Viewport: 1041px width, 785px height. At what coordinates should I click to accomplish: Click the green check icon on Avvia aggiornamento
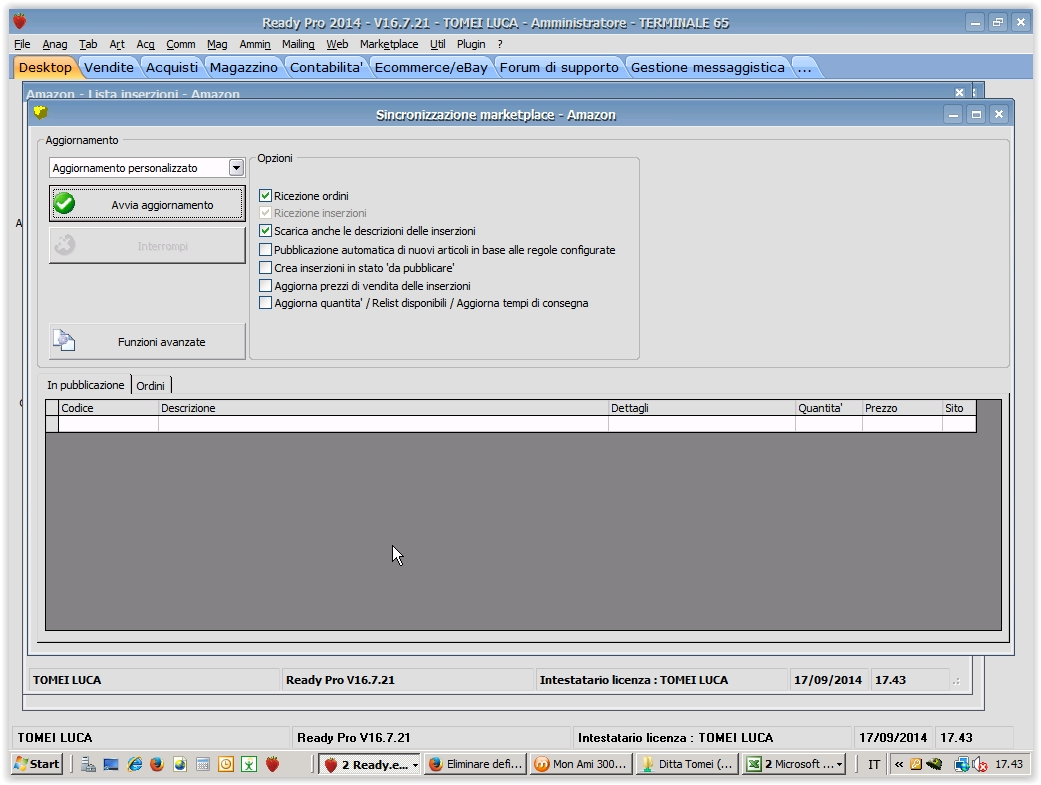pyautogui.click(x=64, y=204)
